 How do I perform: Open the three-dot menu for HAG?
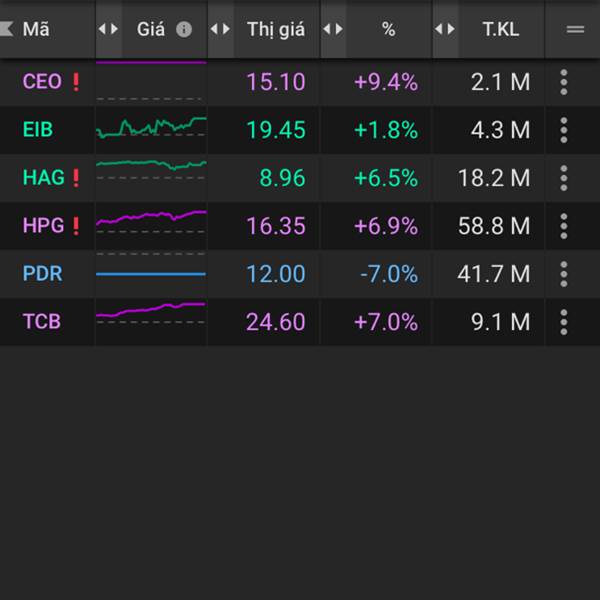[564, 178]
